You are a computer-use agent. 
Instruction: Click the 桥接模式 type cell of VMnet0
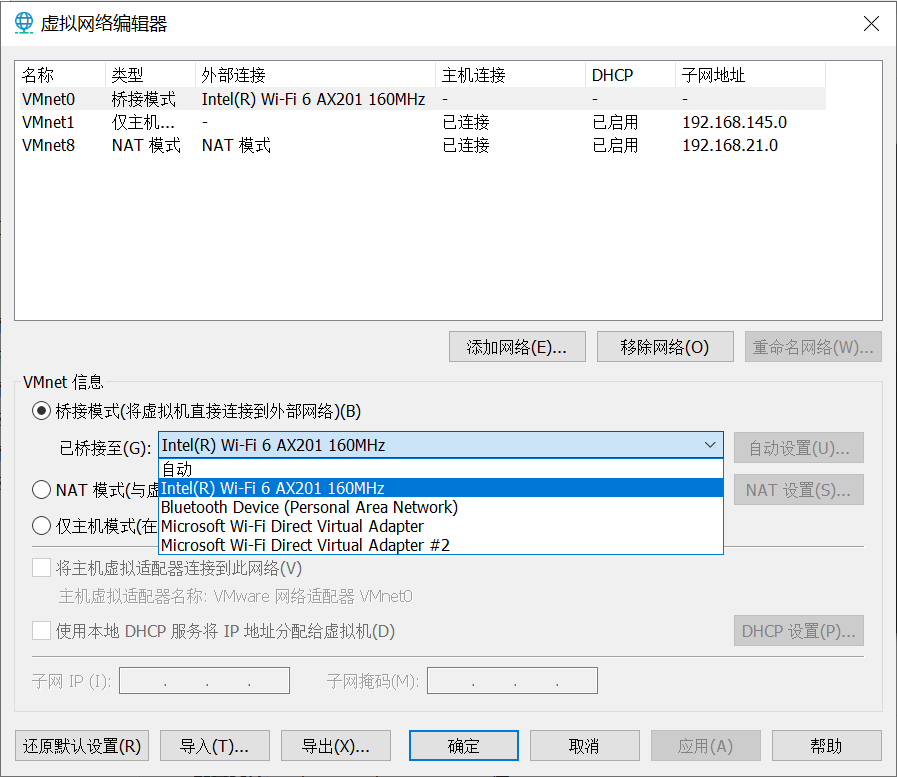pos(144,99)
